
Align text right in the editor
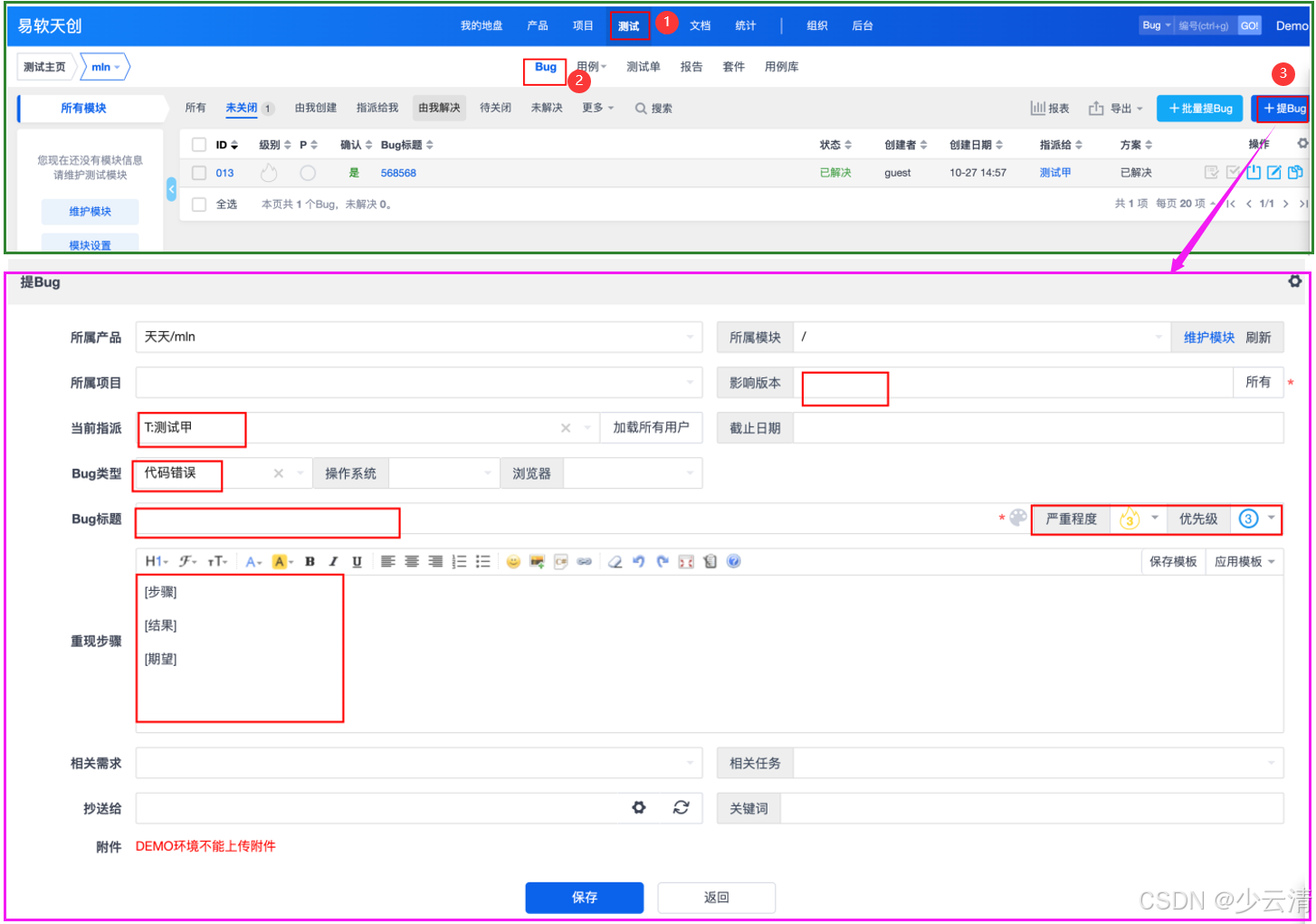pos(435,562)
